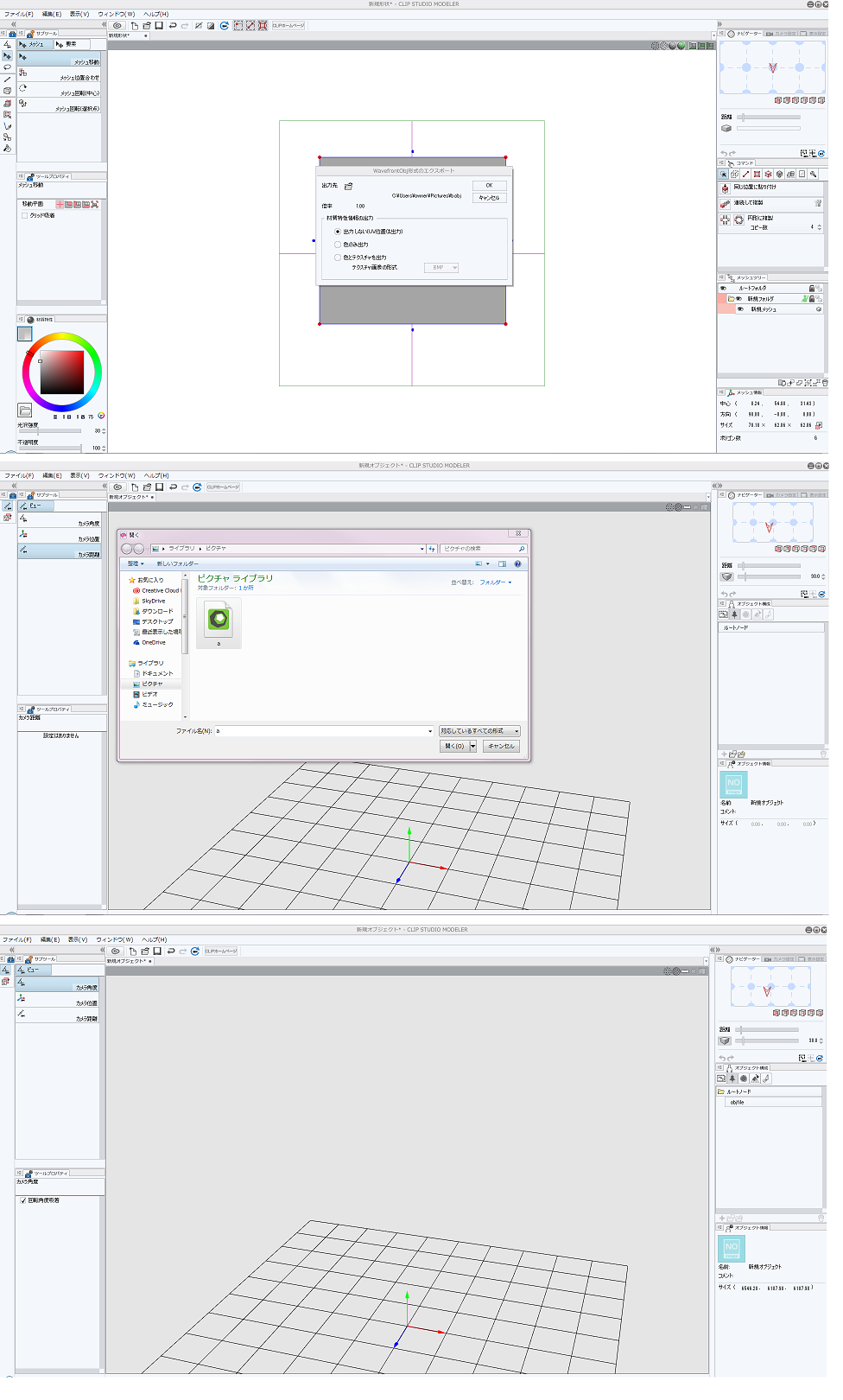Toggle visibility eye of ルートフォルダ
The image size is (843, 1400).
tap(723, 289)
